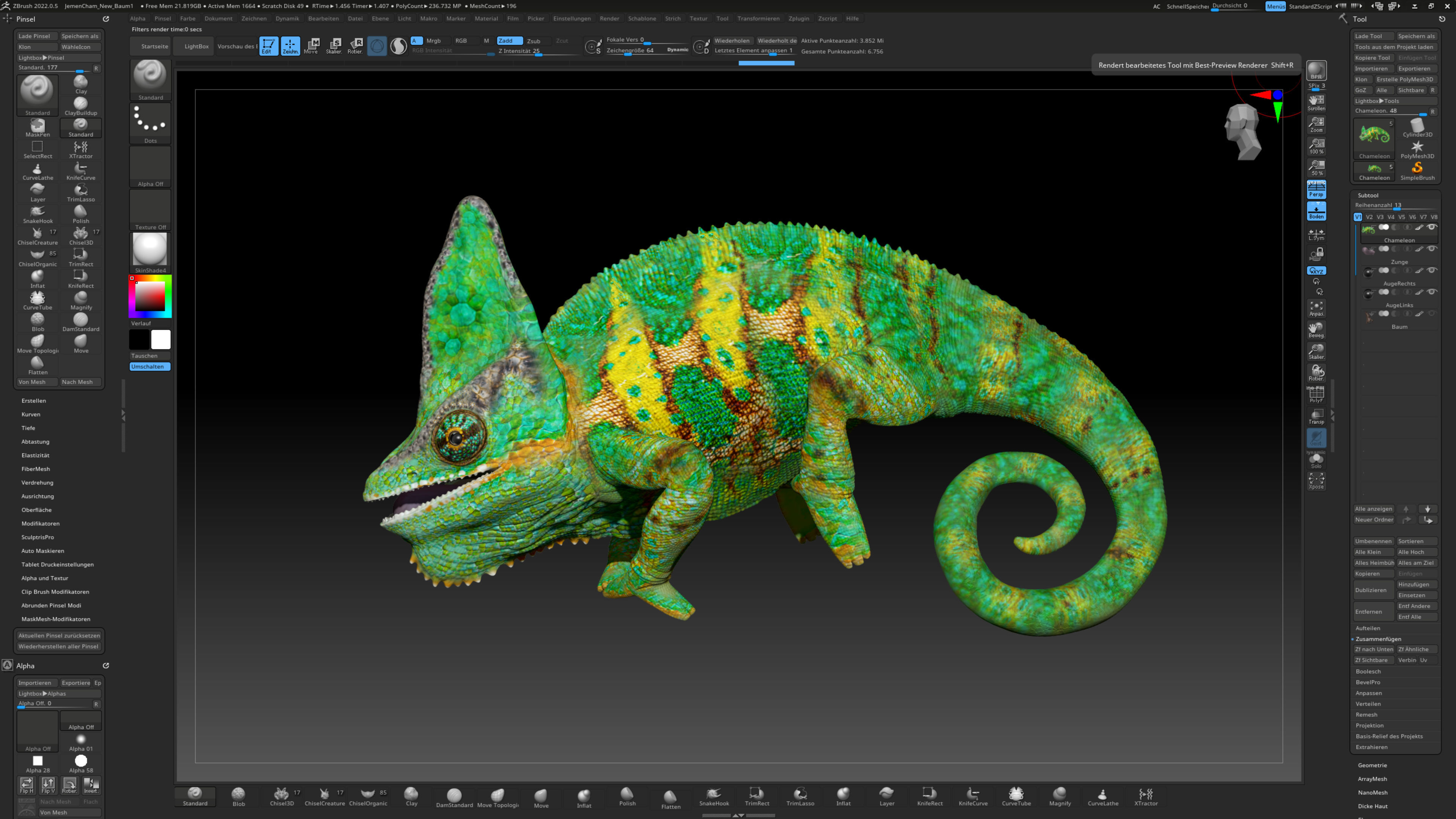The image size is (1456, 819).
Task: Choose the Flatten brush in Pinsel panel
Action: [37, 366]
